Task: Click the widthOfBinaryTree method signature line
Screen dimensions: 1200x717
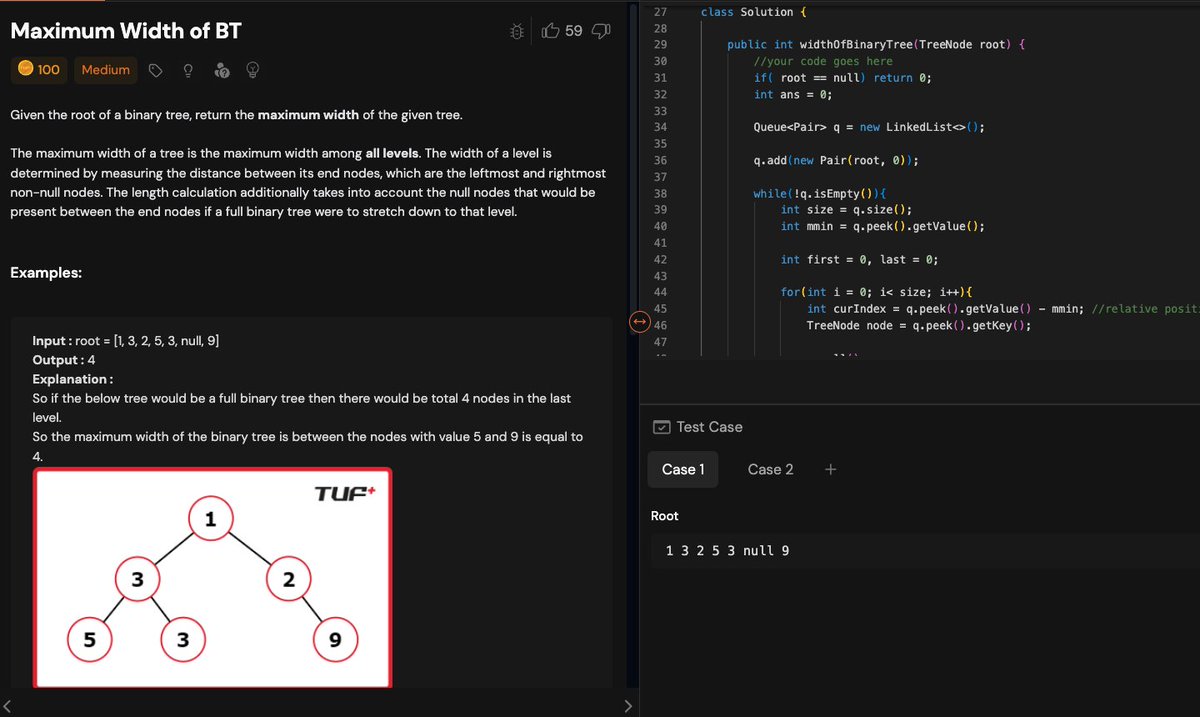Action: click(876, 45)
